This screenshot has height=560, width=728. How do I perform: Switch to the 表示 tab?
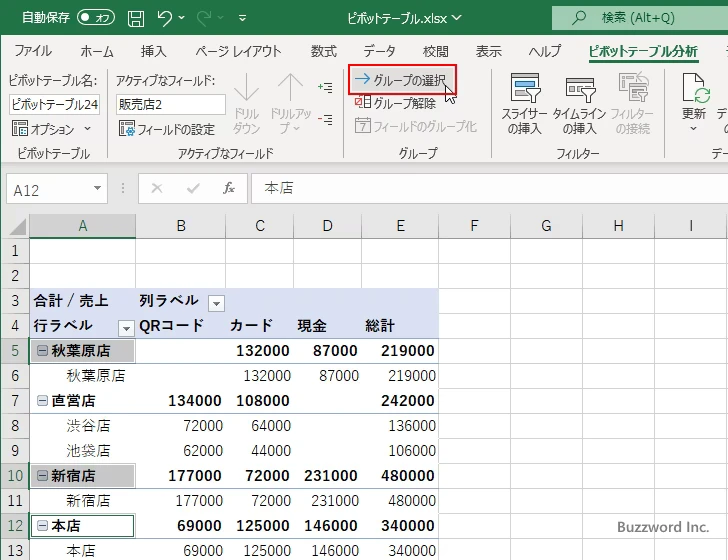488,51
